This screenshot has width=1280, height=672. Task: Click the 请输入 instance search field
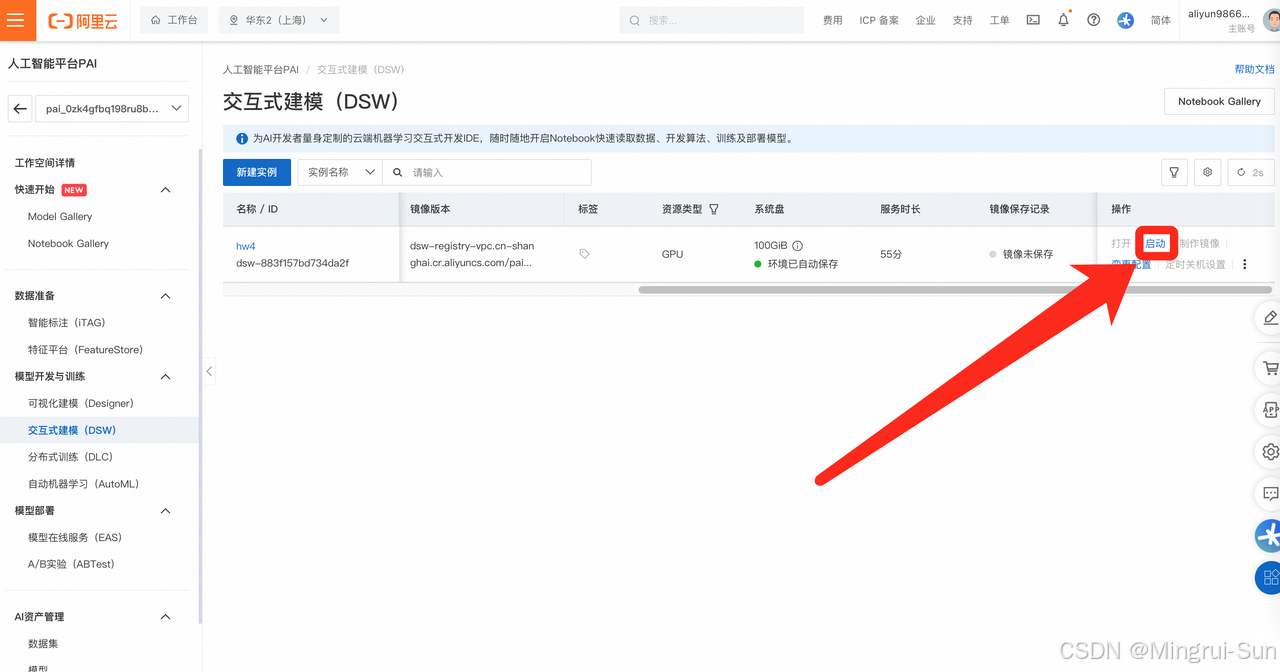[x=487, y=172]
